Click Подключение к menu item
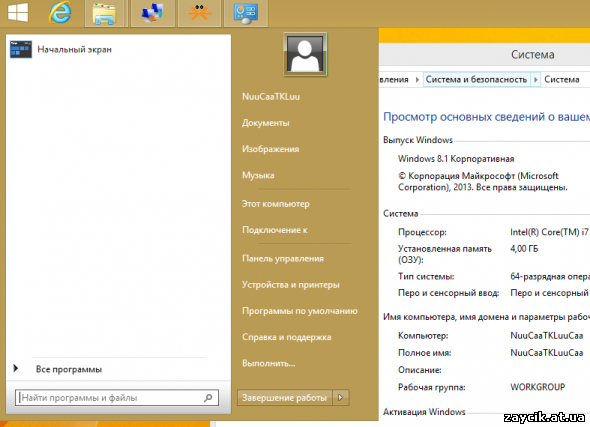 (275, 230)
